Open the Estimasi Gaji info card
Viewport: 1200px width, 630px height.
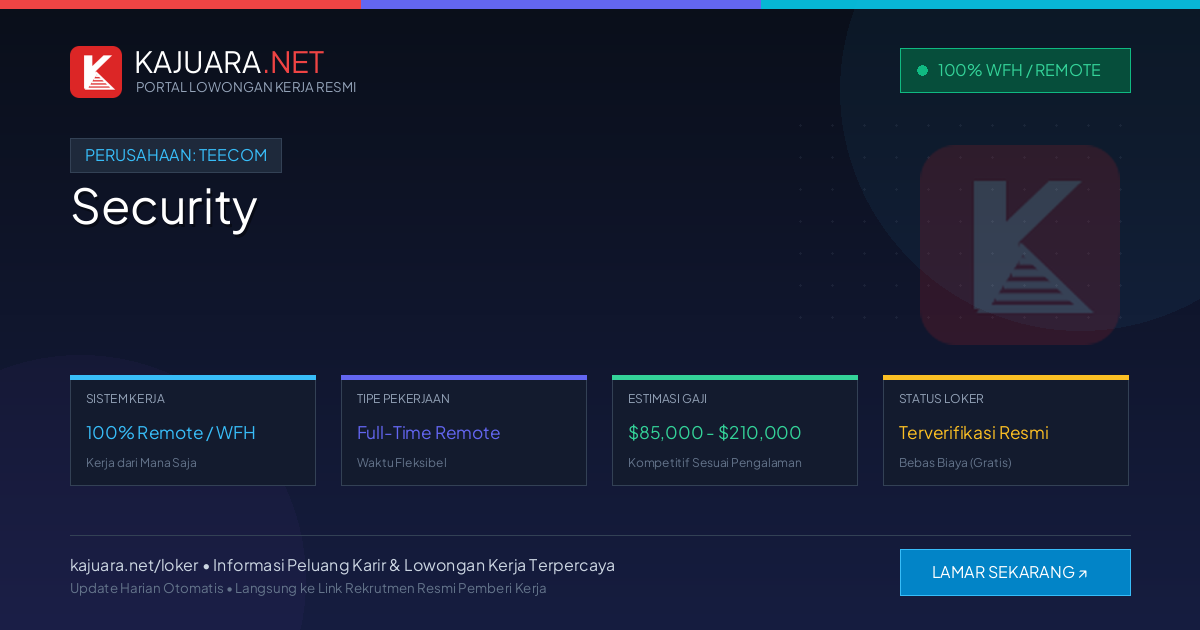click(735, 431)
